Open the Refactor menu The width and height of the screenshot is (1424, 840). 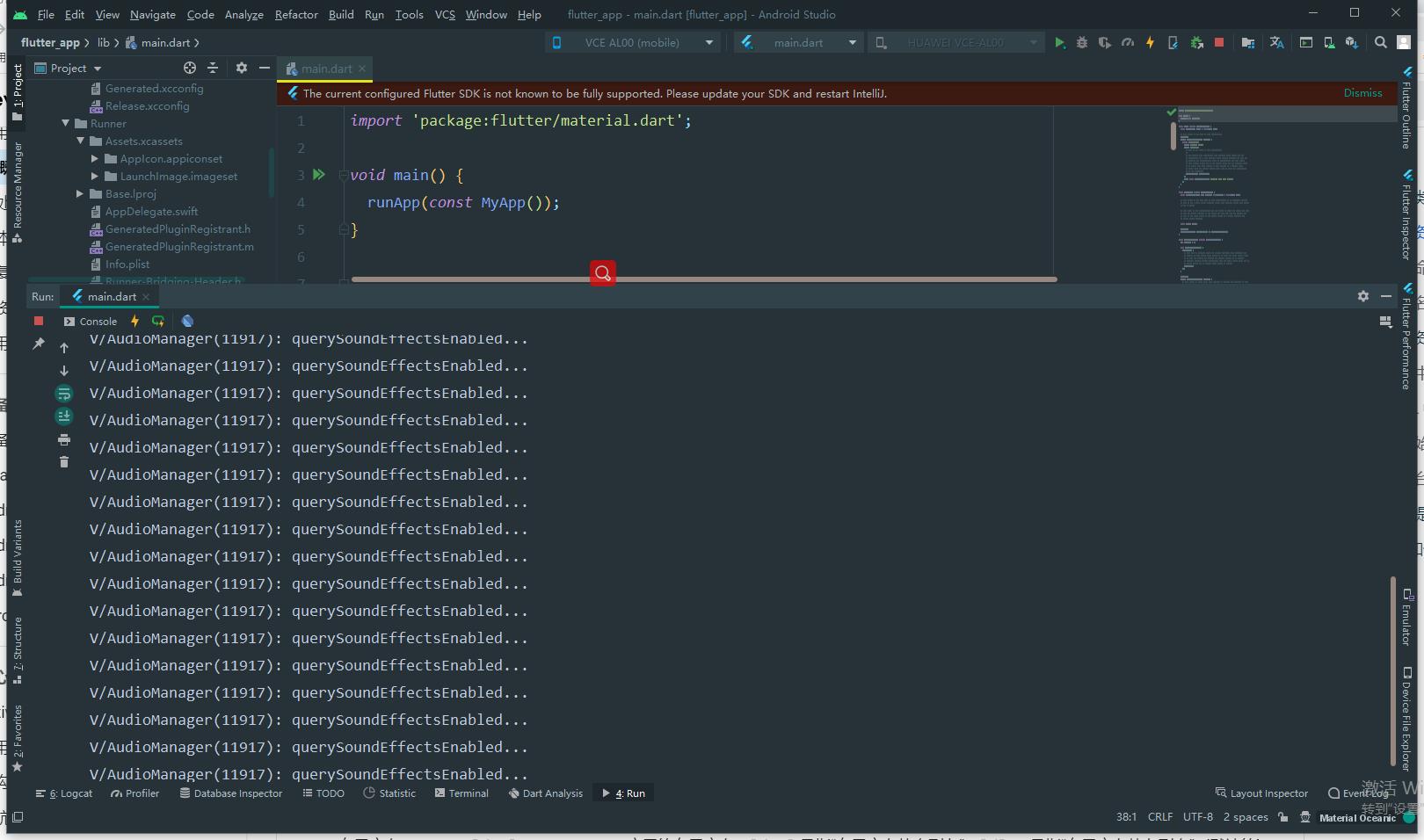click(x=296, y=14)
